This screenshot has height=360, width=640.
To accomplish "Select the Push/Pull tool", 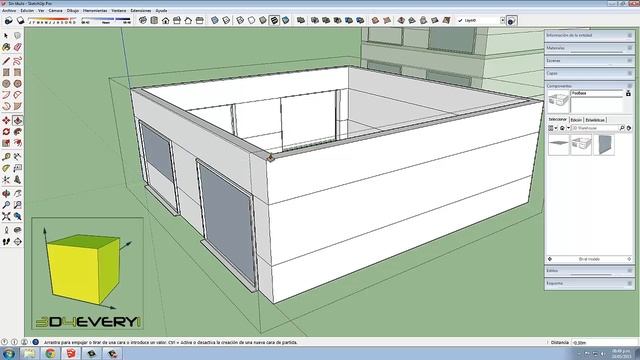I will pyautogui.click(x=18, y=120).
